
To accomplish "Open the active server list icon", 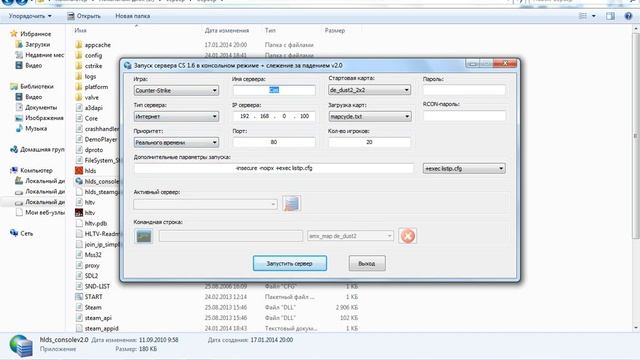I will 291,203.
